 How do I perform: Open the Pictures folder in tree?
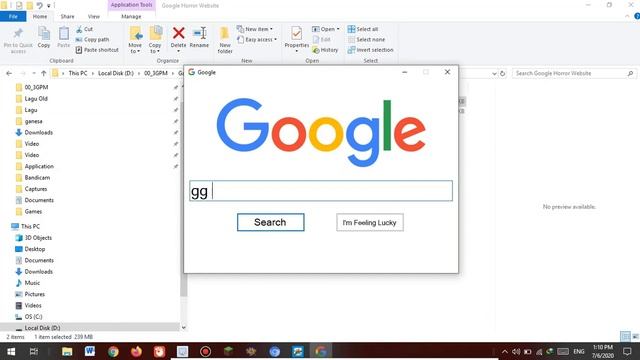click(34, 294)
